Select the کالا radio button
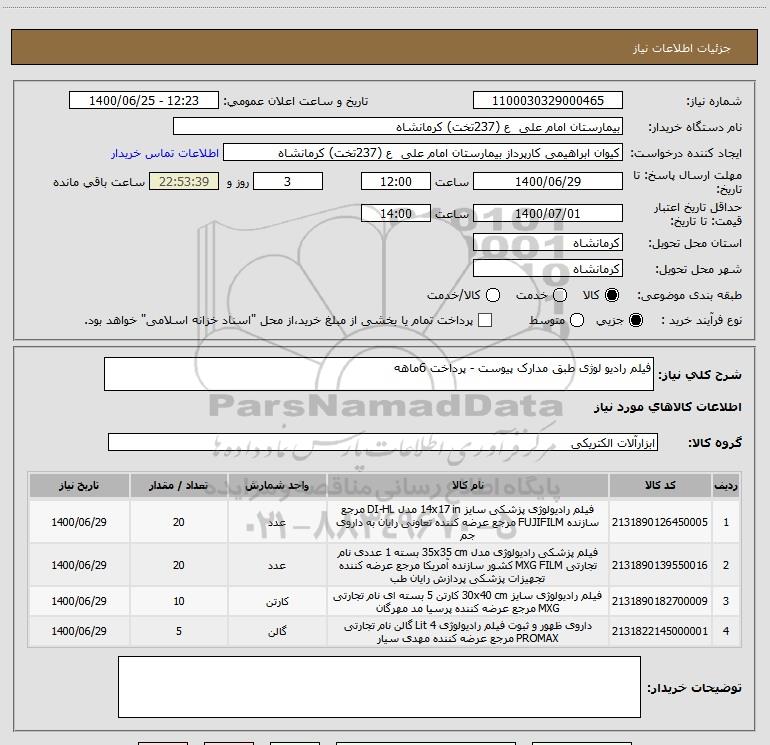Image resolution: width=770 pixels, height=745 pixels. click(x=612, y=295)
